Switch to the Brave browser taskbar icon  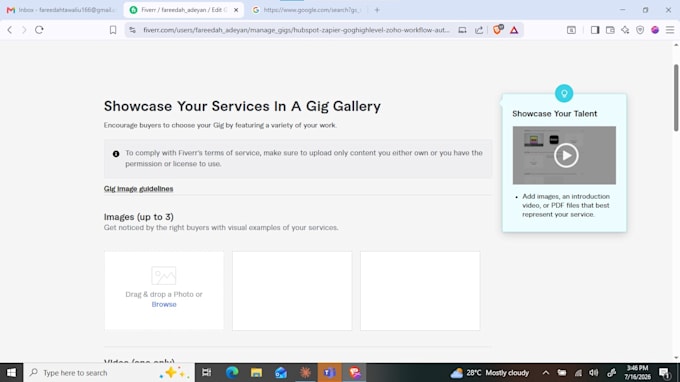(354, 372)
